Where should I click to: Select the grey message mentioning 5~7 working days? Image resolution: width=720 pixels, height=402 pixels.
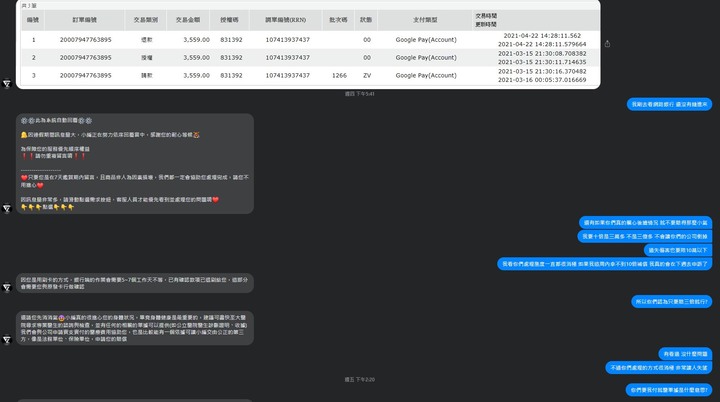tap(135, 283)
